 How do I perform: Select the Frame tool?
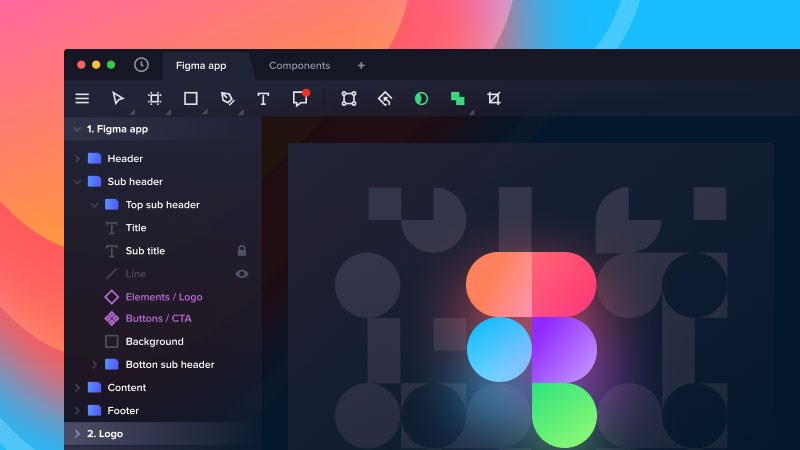(x=155, y=98)
